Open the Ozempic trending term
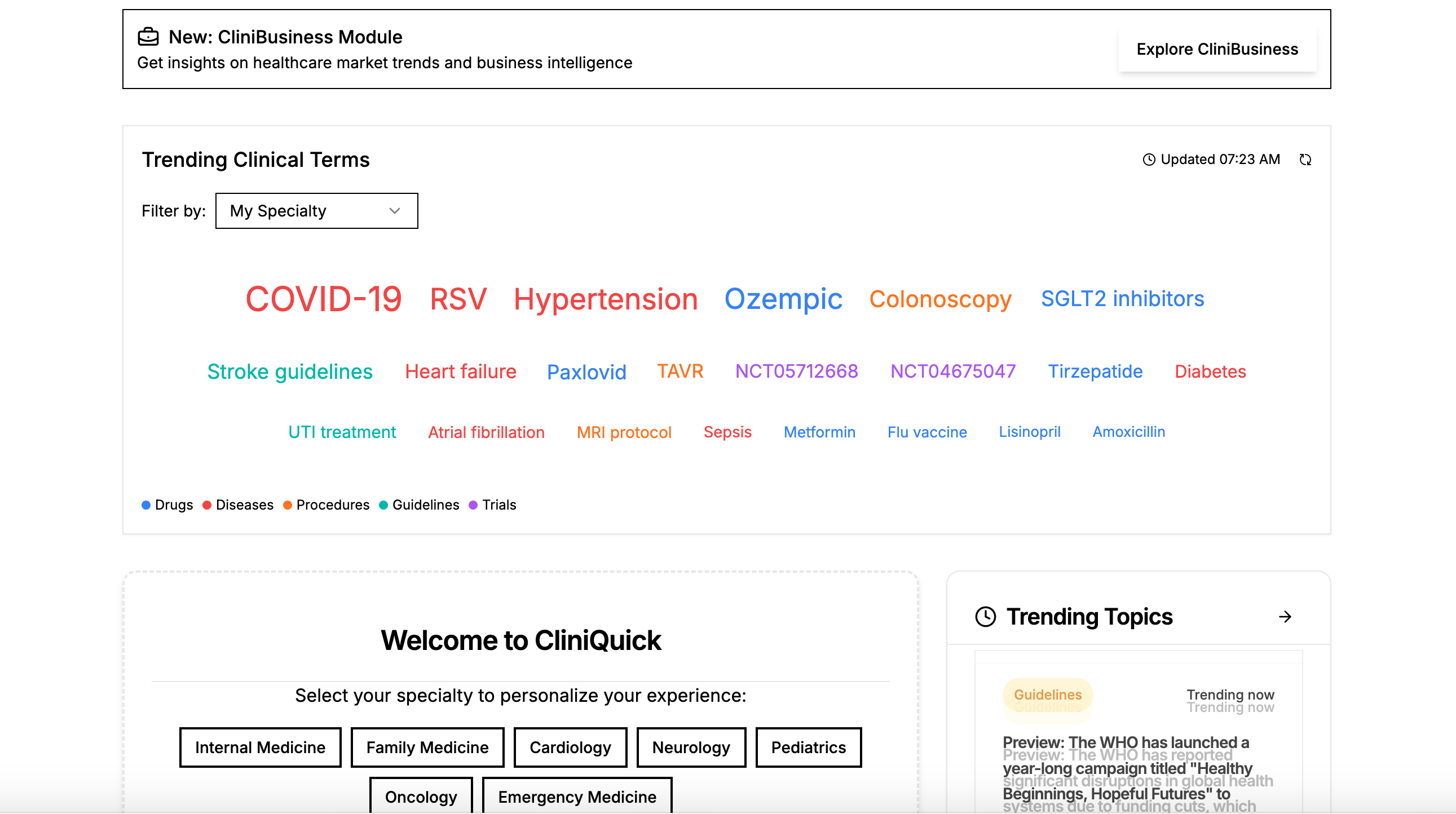Screen dimensions: 1456x814 [783, 299]
